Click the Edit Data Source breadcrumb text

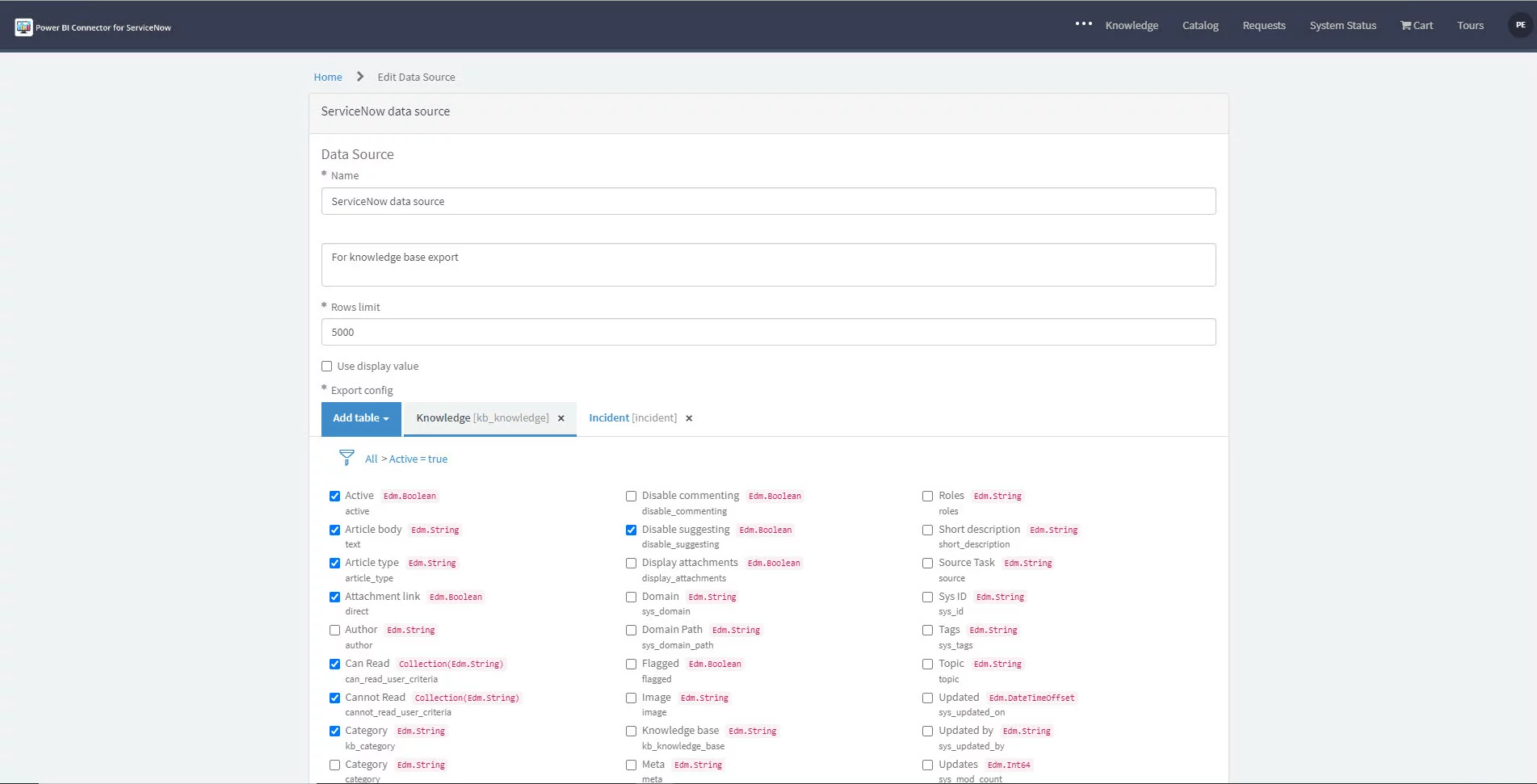click(416, 78)
